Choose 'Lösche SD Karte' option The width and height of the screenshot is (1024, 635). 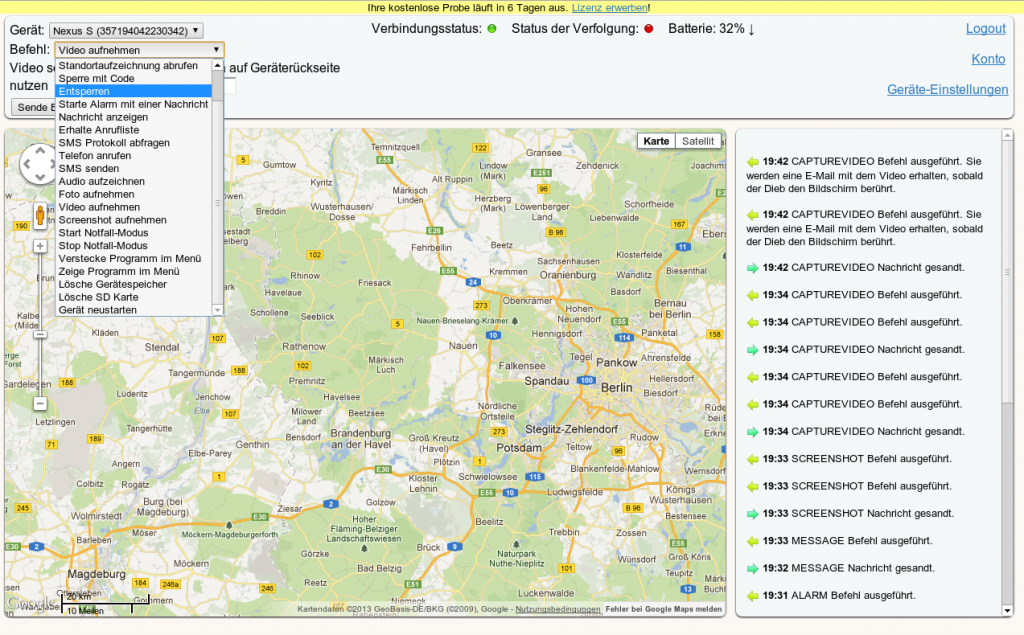click(133, 297)
